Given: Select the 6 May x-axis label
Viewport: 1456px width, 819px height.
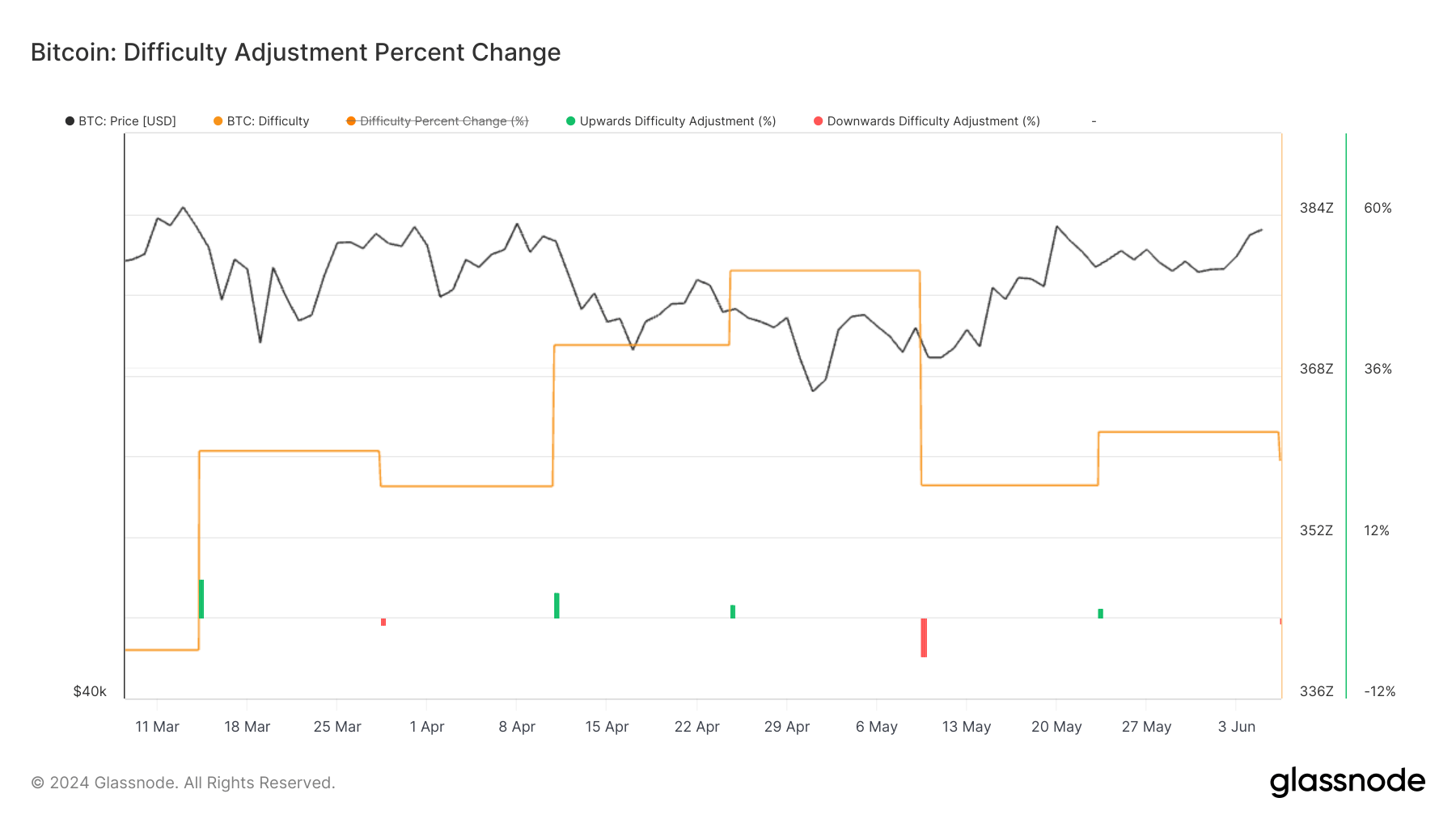Looking at the screenshot, I should [876, 727].
